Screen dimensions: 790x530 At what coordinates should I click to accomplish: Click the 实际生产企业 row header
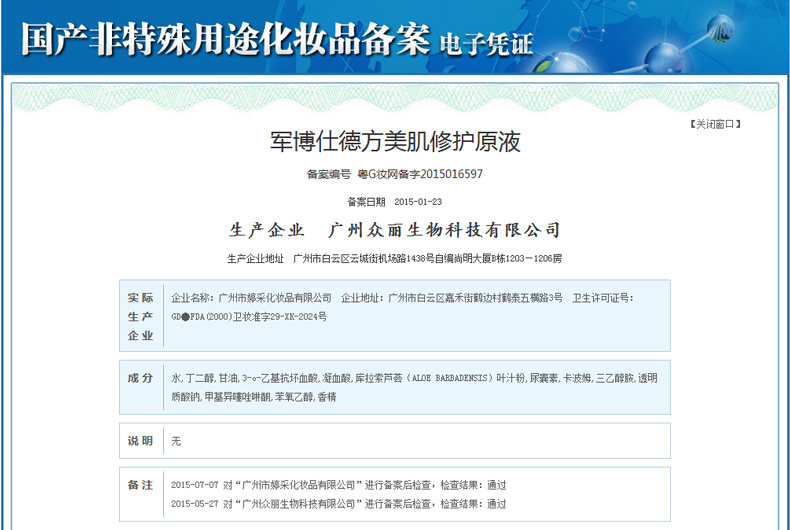(140, 316)
